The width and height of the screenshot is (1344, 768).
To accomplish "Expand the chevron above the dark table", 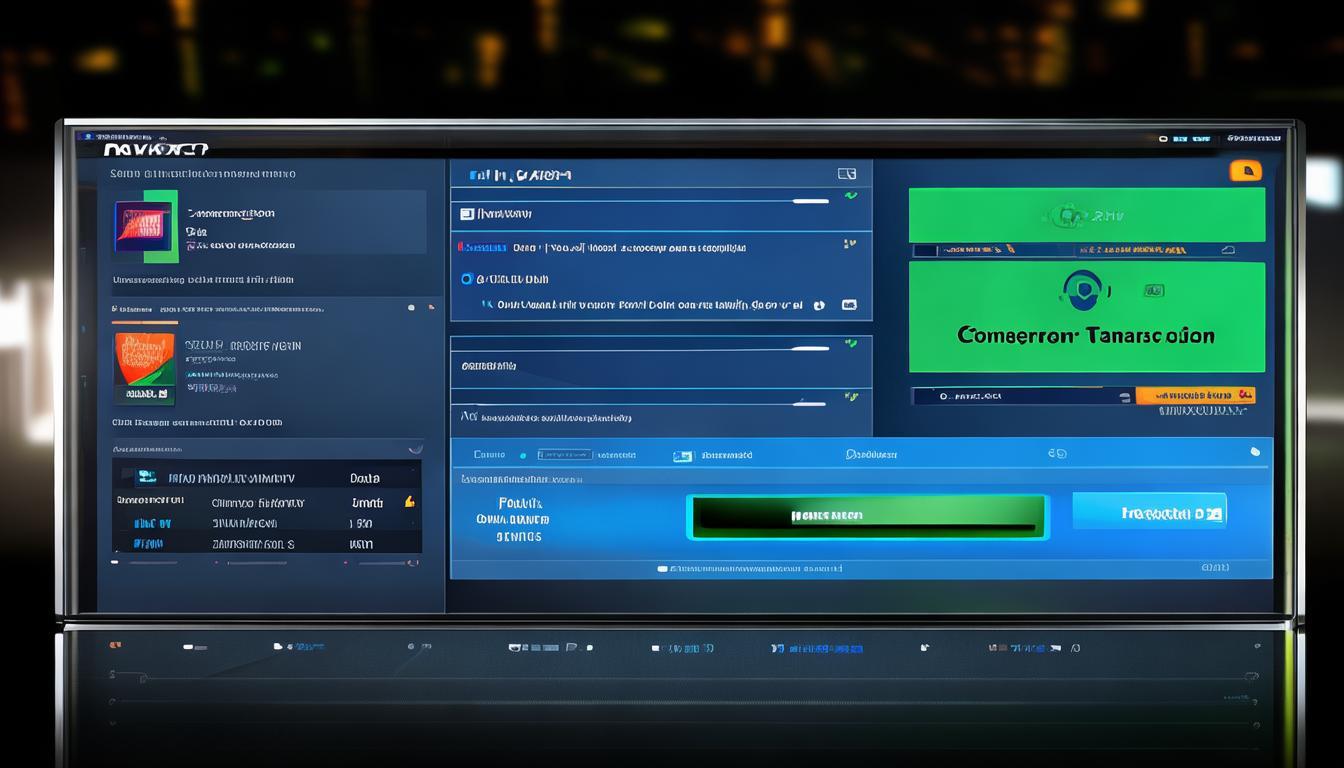I will [416, 449].
